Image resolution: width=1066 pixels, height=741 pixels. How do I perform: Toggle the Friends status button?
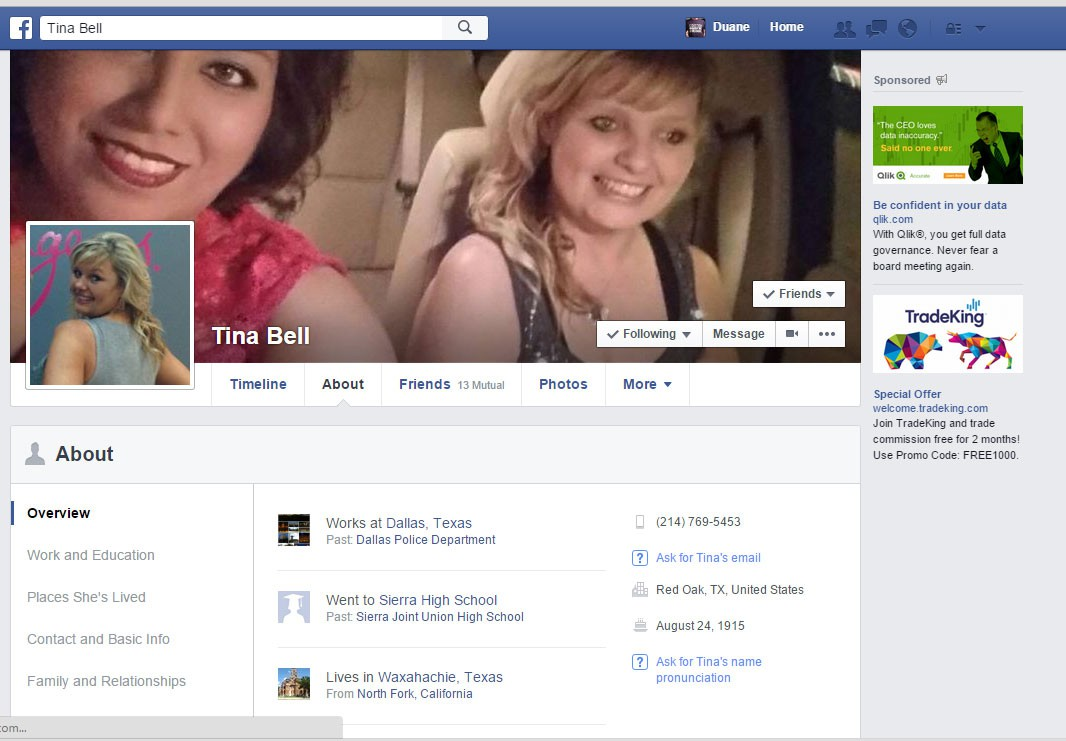point(798,294)
